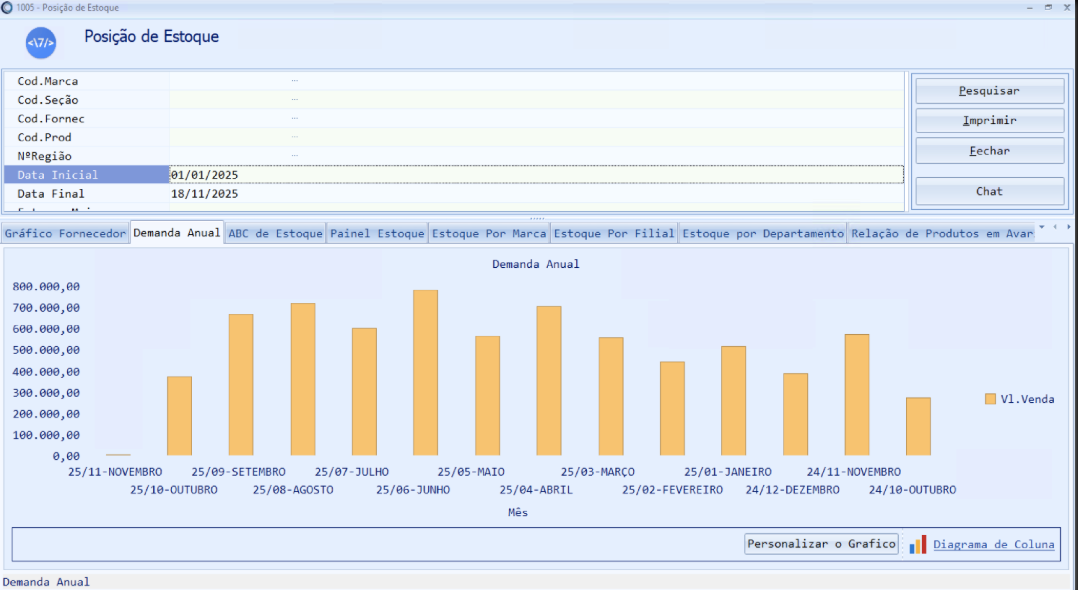Click Personalizar o Grafico button
Screen dimensions: 1078x590
tap(821, 544)
